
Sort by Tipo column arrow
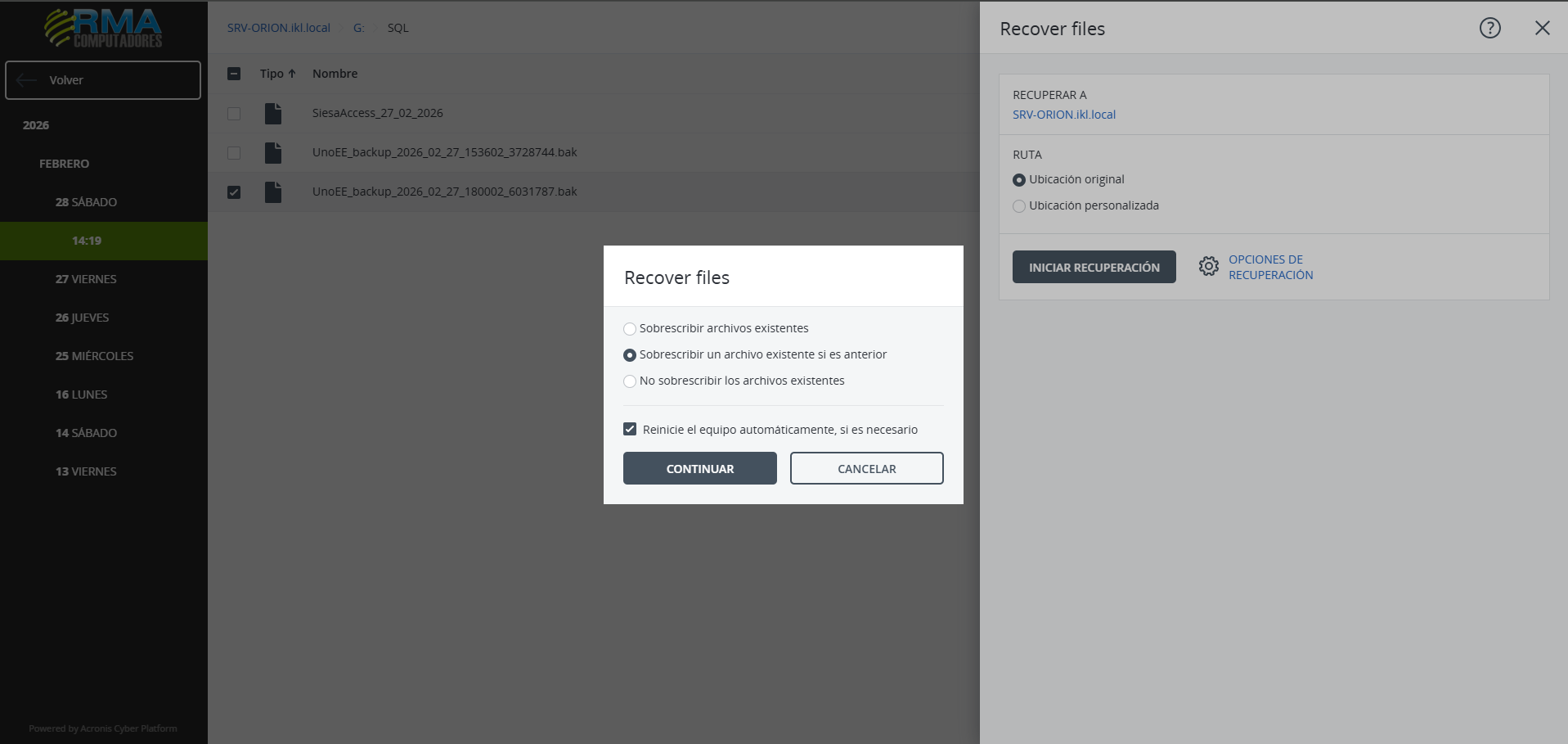click(x=292, y=74)
